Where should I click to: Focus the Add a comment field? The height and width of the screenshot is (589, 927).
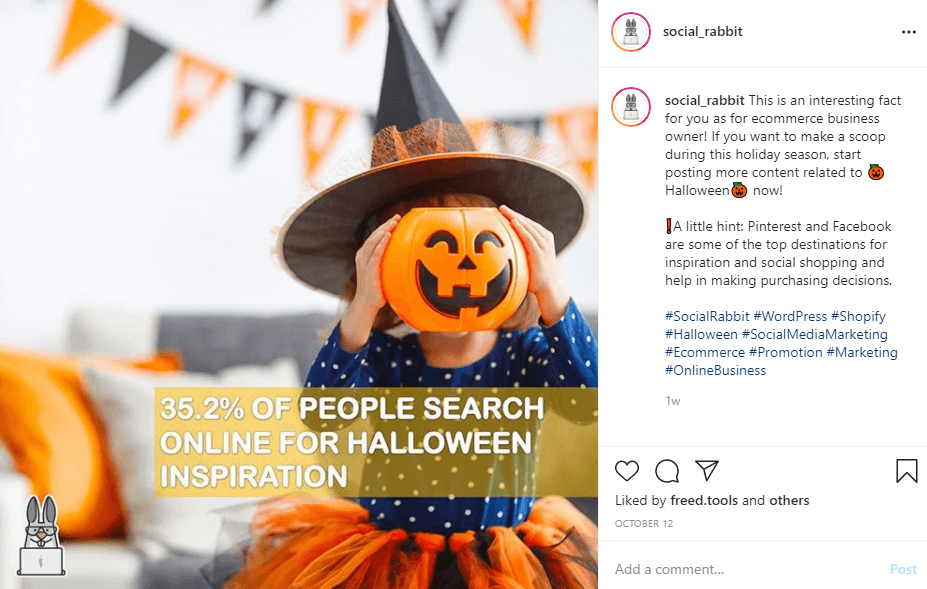tap(745, 569)
